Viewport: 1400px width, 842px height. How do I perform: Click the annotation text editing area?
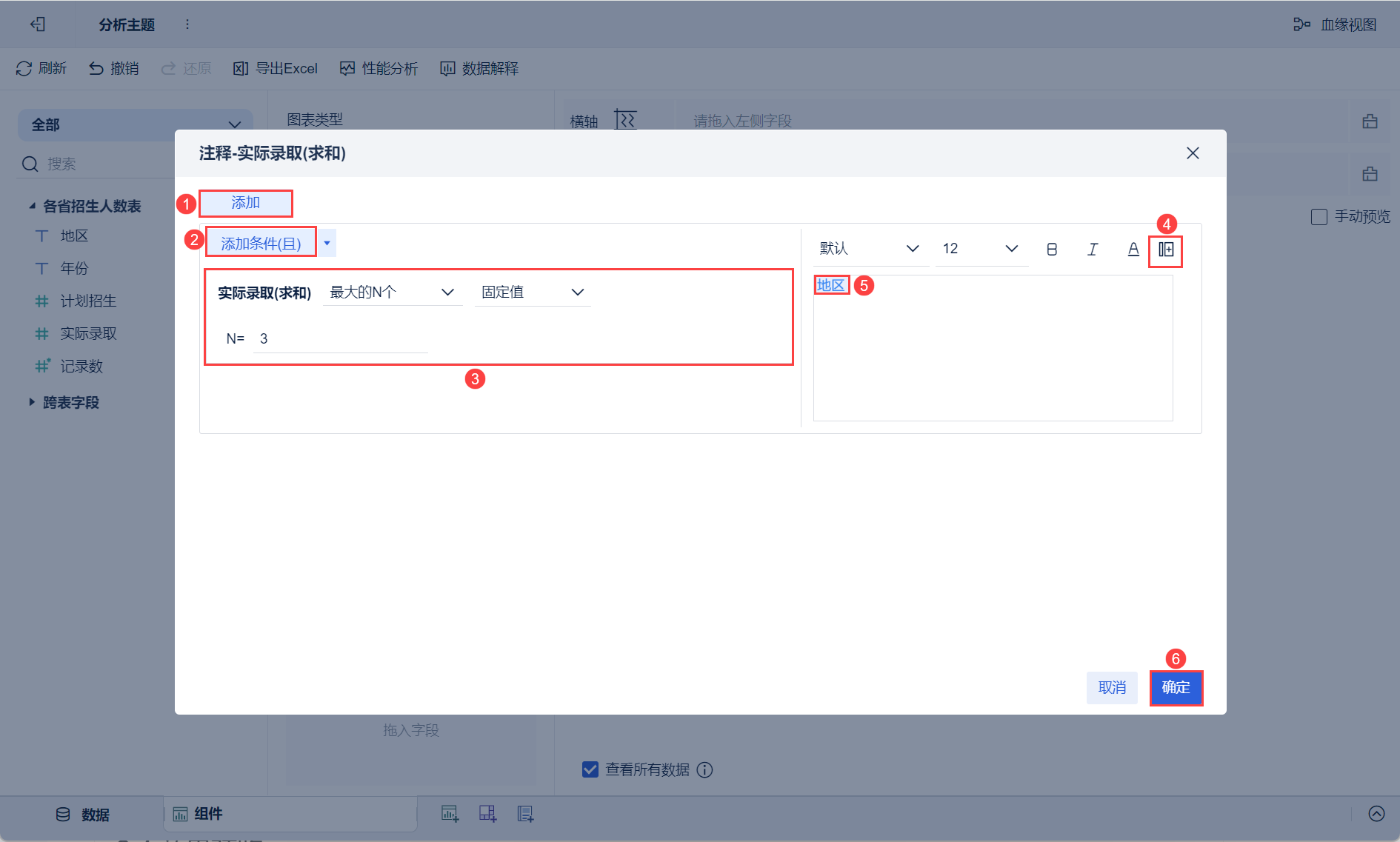[x=993, y=348]
